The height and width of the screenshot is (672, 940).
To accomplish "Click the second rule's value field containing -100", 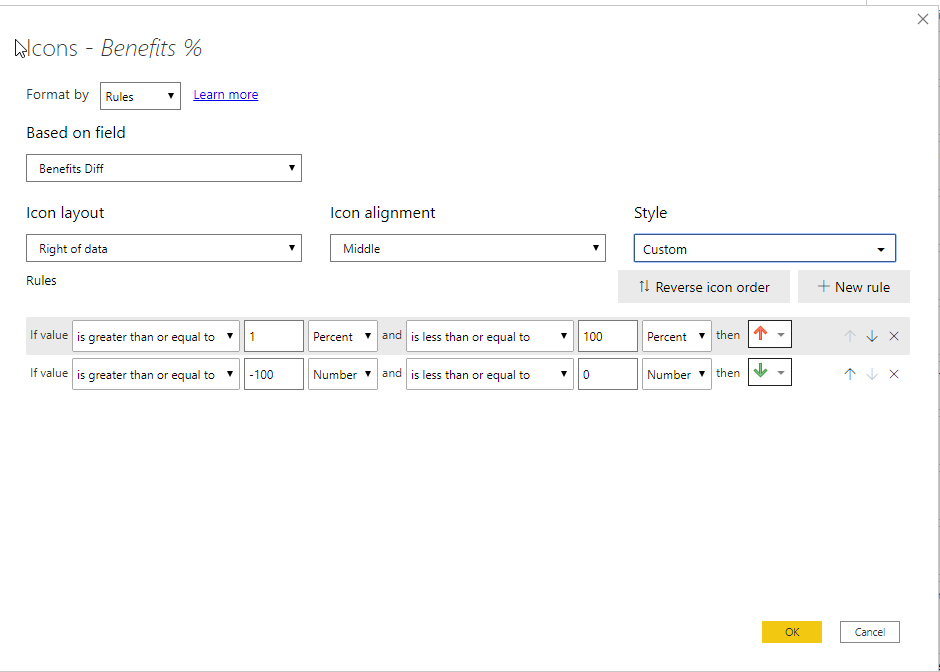I will [x=274, y=374].
